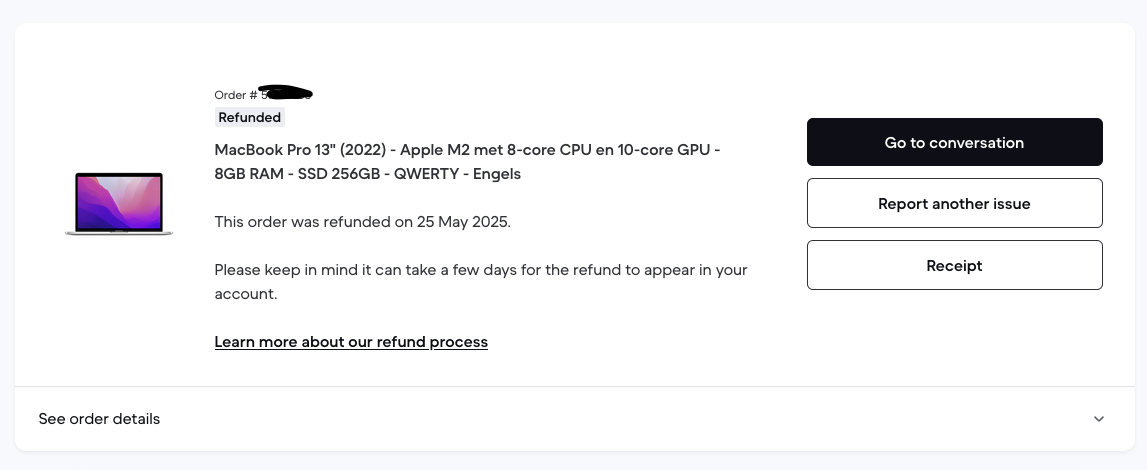The width and height of the screenshot is (1147, 470).
Task: Click the 'Please keep in mind' refund note
Action: click(x=481, y=281)
